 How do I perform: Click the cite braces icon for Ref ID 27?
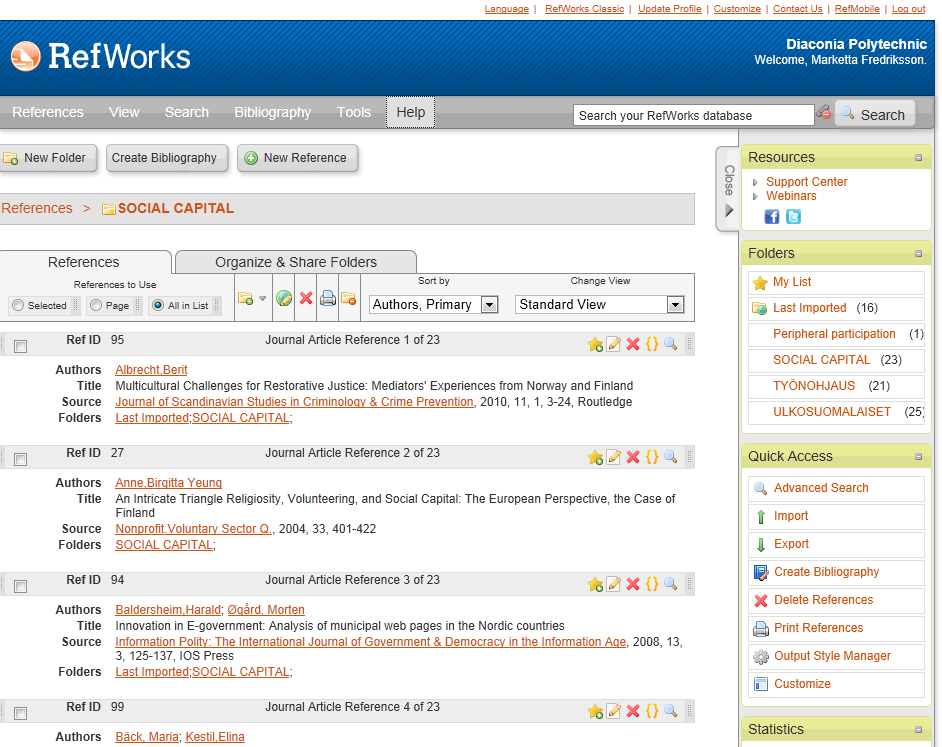652,457
